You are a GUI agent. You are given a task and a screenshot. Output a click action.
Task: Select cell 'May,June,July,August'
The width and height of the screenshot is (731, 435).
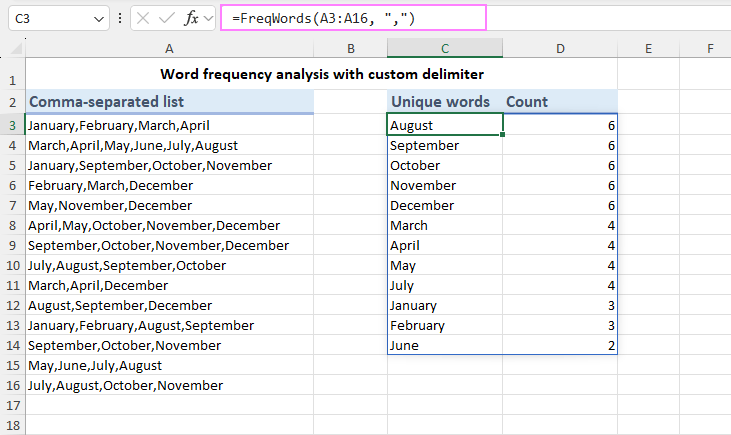pyautogui.click(x=170, y=366)
